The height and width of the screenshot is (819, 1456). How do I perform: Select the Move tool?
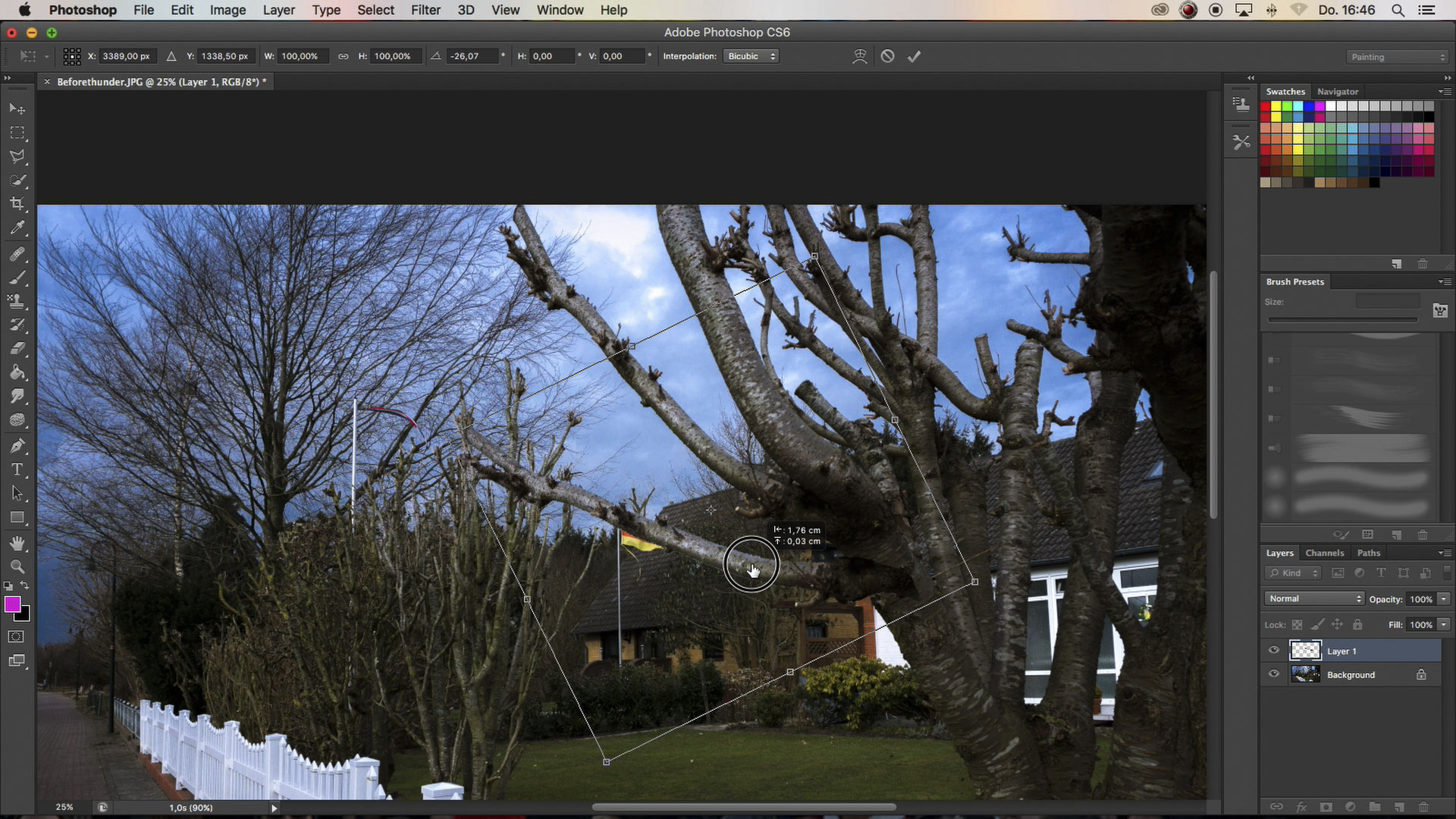pos(17,108)
